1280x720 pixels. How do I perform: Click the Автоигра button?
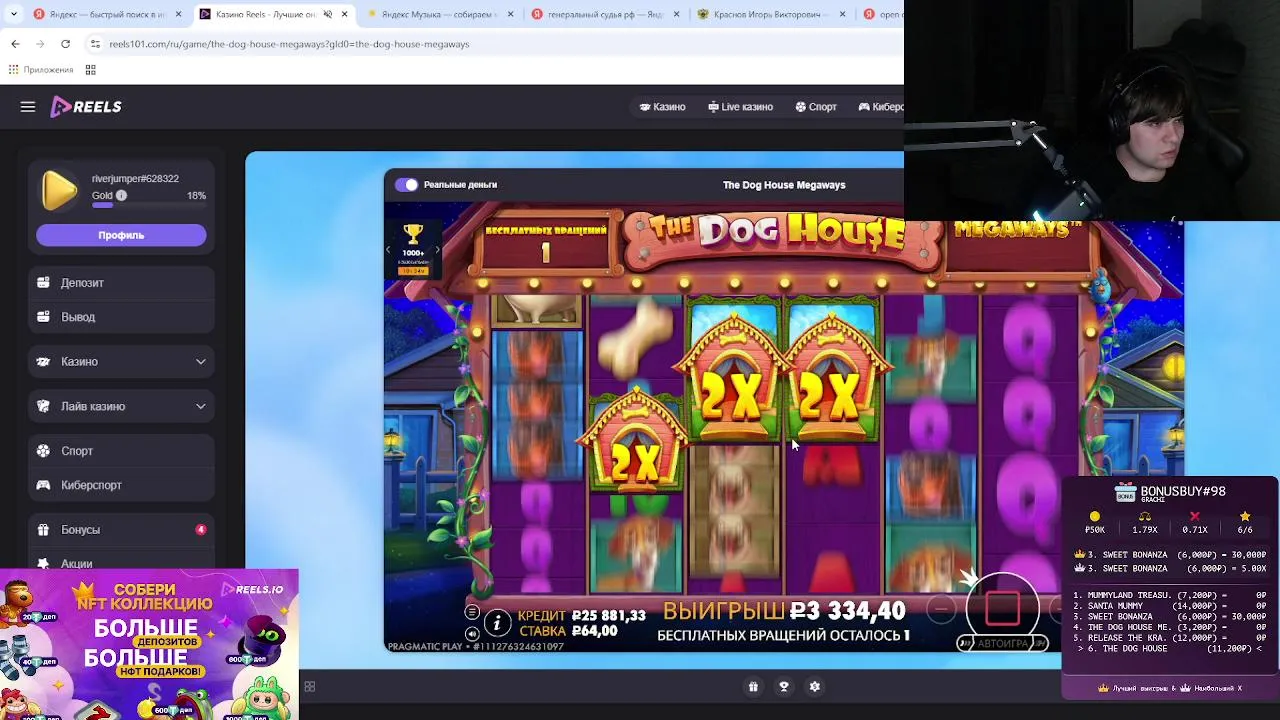pyautogui.click(x=1002, y=644)
